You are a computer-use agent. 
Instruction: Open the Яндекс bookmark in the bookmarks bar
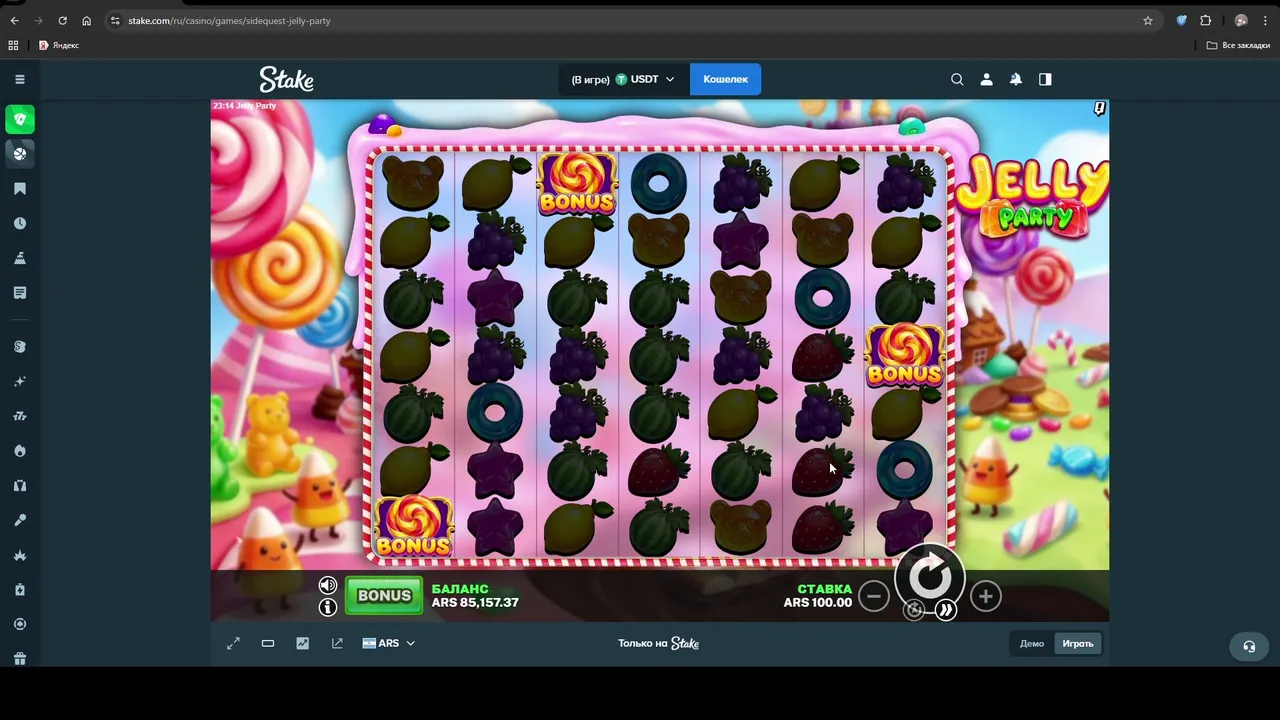tap(59, 45)
